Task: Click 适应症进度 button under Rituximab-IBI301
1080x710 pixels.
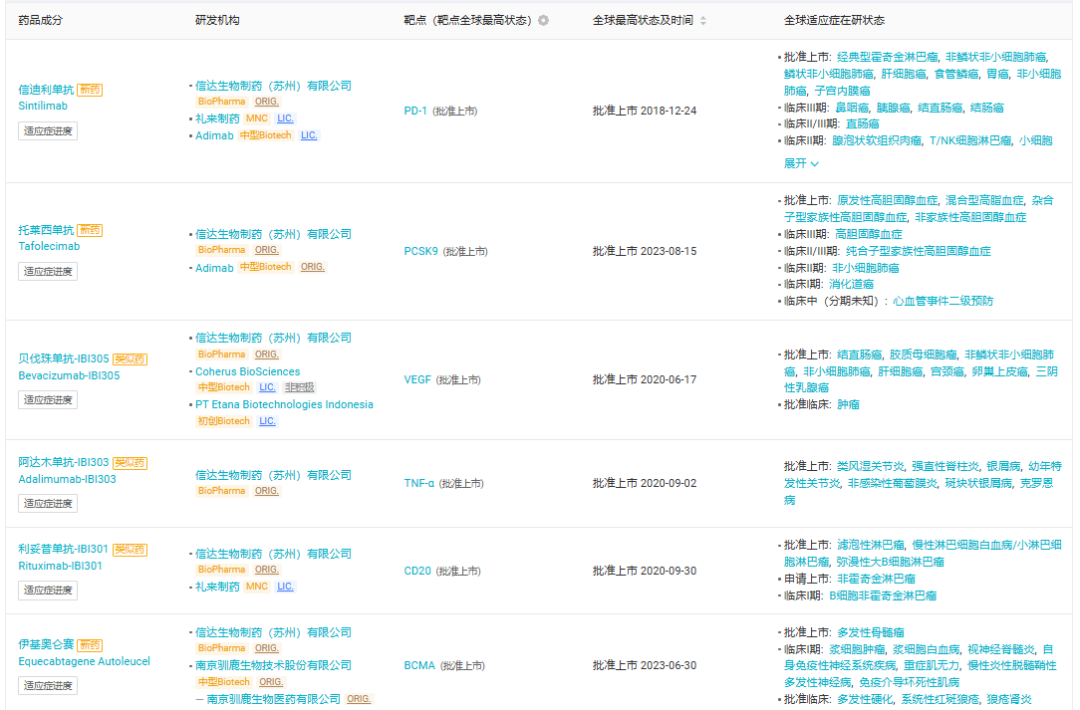Action: pos(48,590)
